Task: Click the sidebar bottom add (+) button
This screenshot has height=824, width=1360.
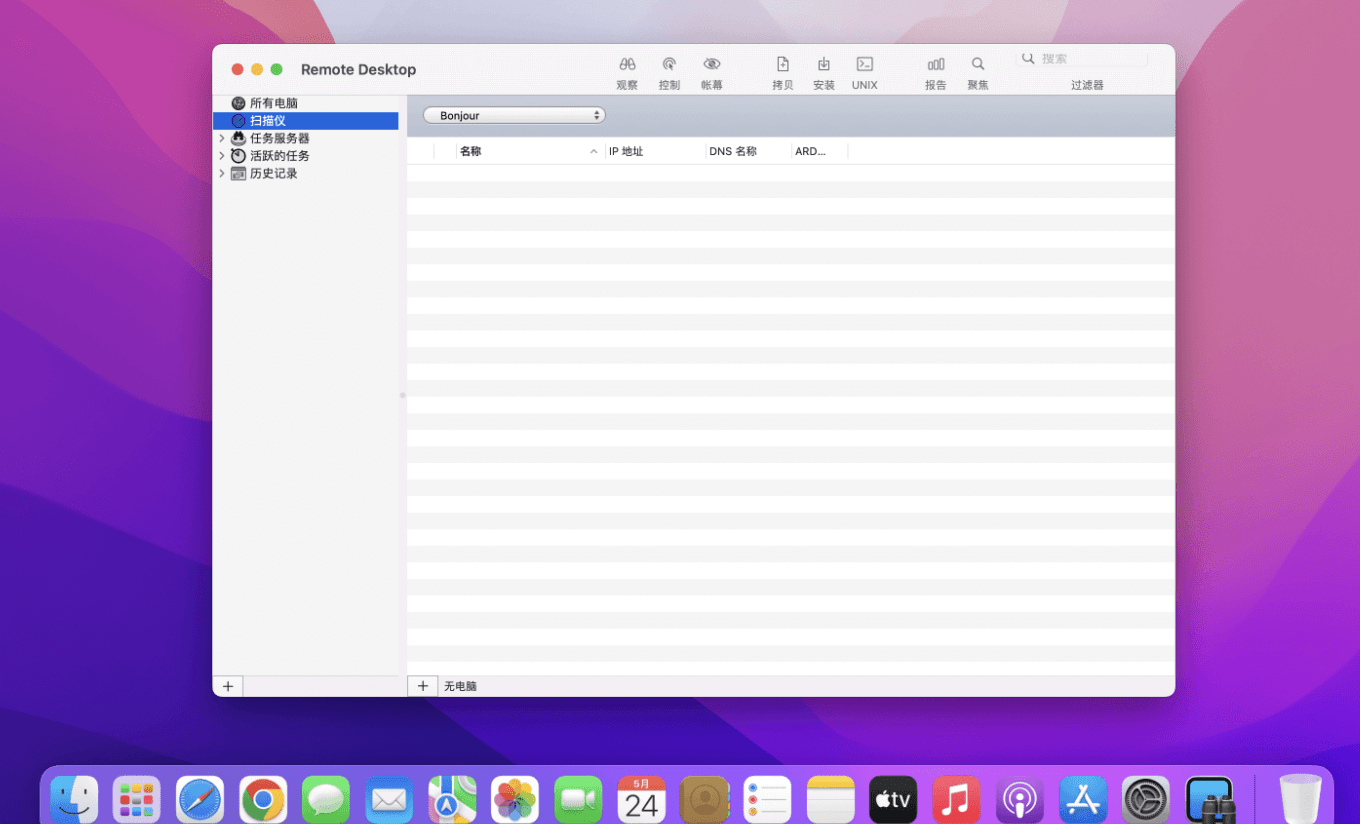Action: (x=228, y=686)
